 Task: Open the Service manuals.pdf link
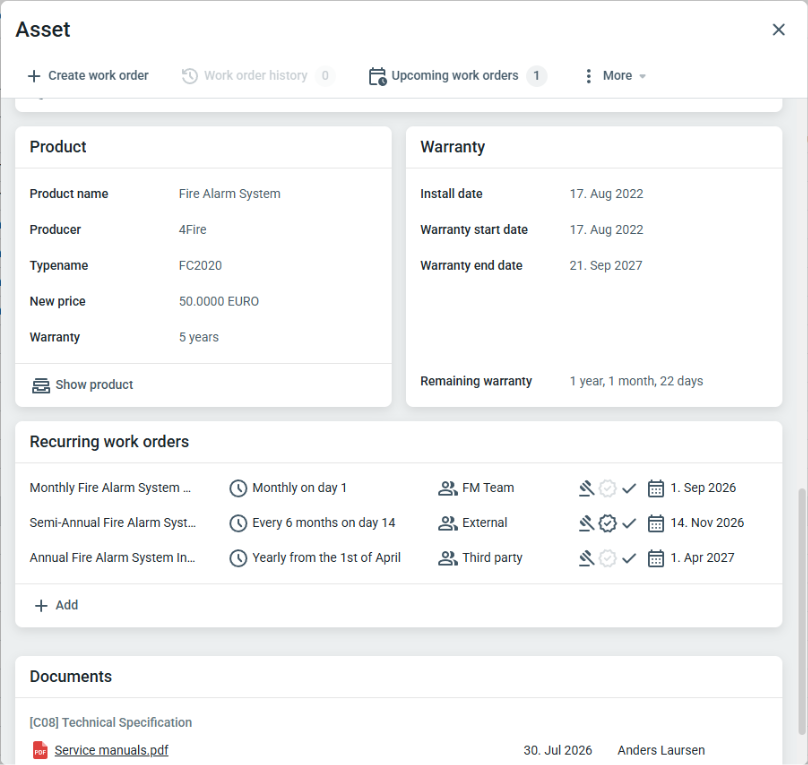111,751
